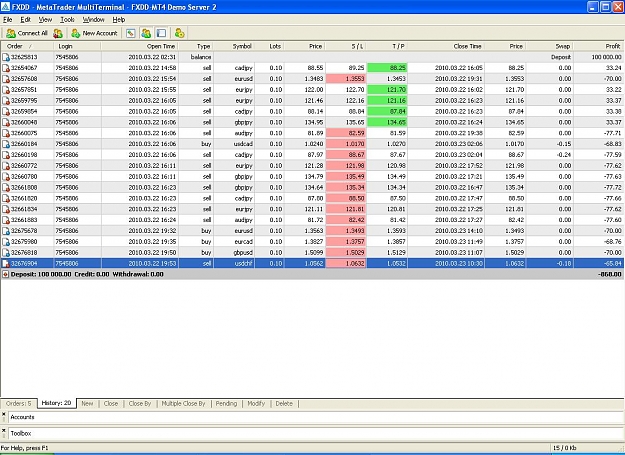Click the Connect All toolbar button
The image size is (625, 455).
(27, 33)
